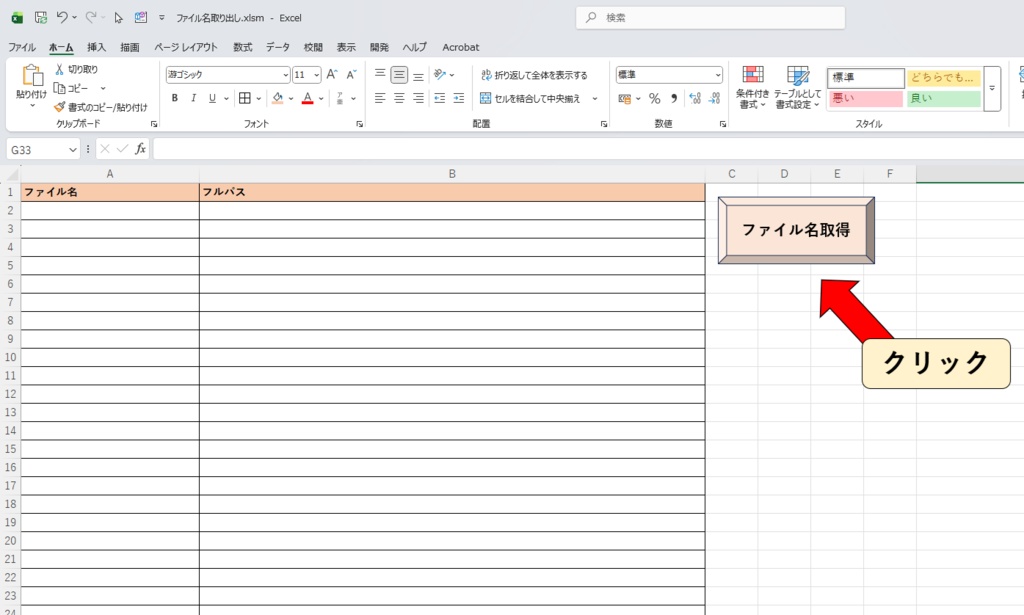The height and width of the screenshot is (615, 1024).
Task: Open font settings dialog launcher
Action: 359,124
